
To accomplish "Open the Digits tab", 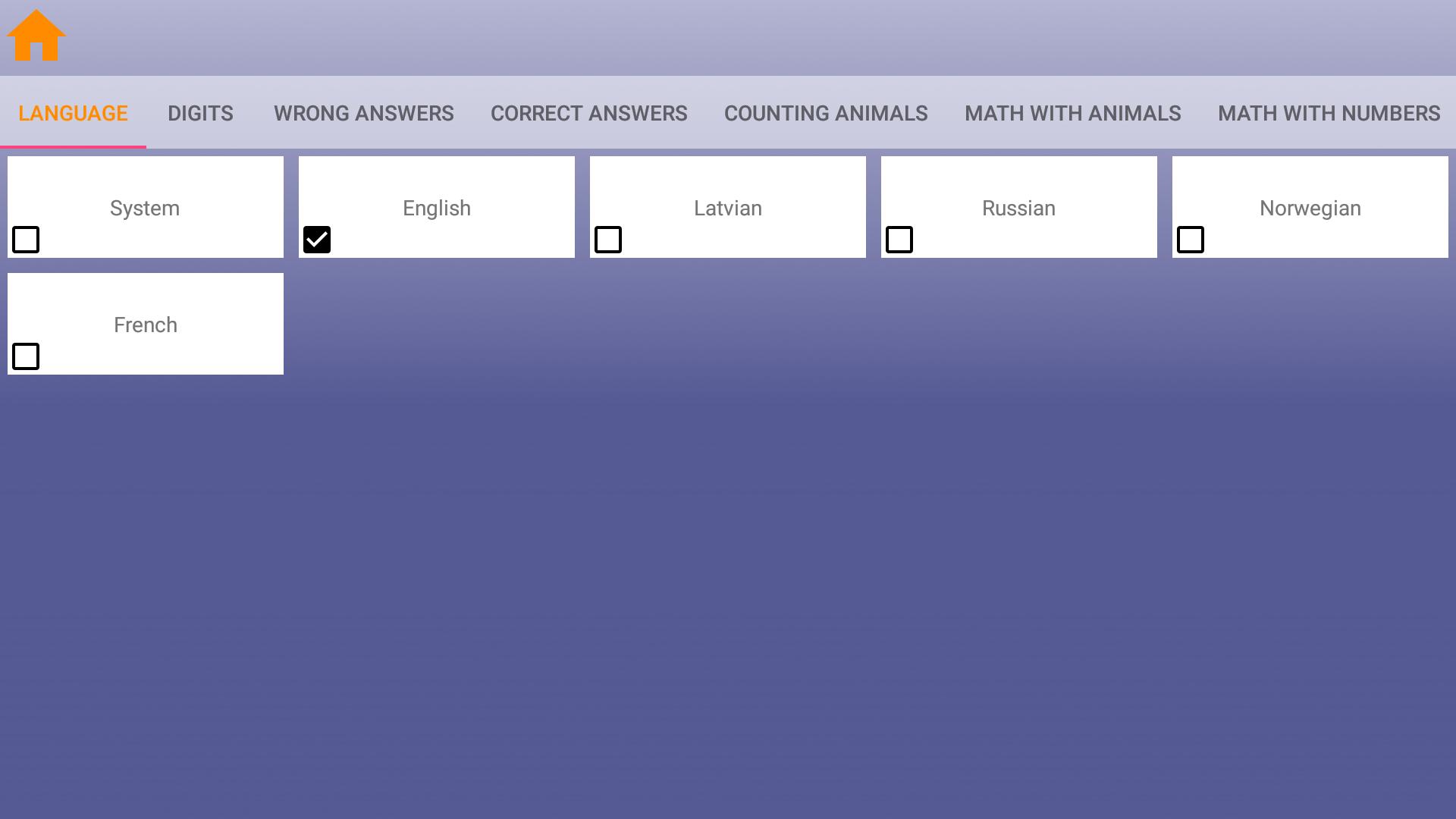I will [x=200, y=113].
